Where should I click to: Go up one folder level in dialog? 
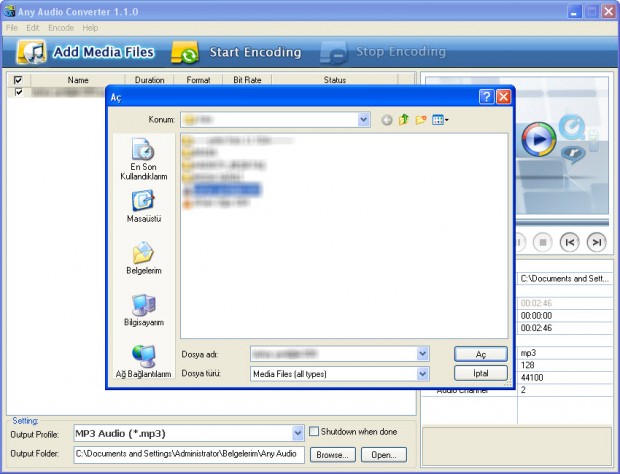click(403, 119)
